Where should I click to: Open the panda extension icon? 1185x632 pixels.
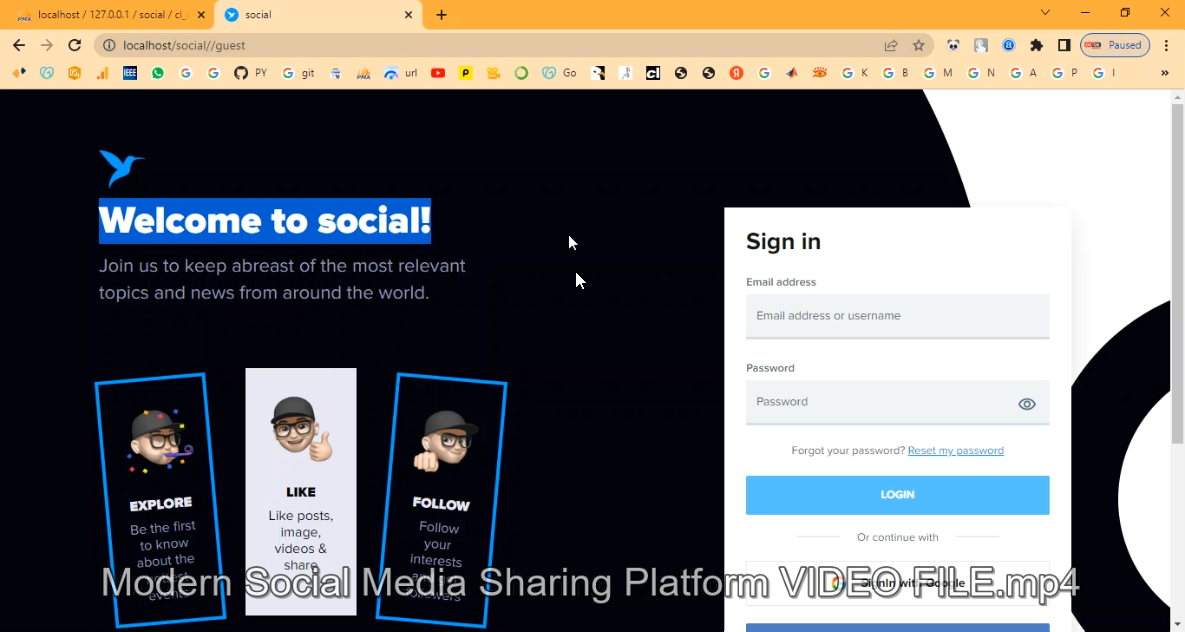click(x=954, y=45)
